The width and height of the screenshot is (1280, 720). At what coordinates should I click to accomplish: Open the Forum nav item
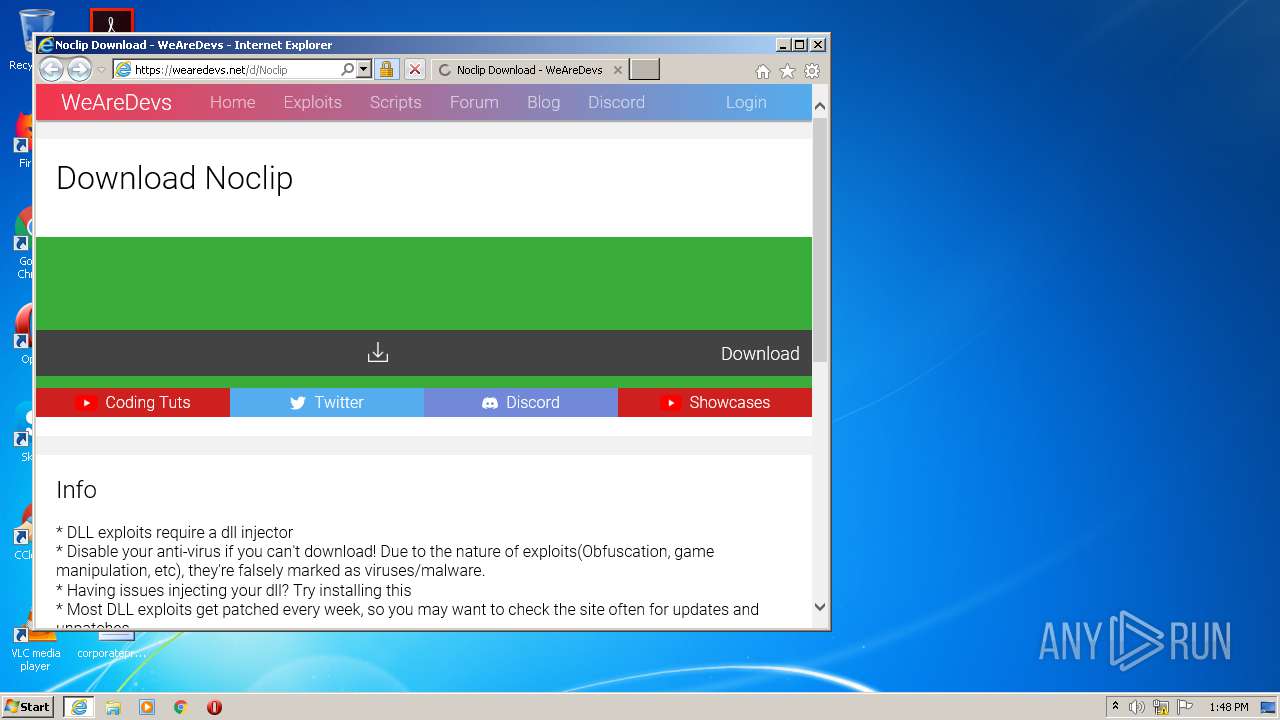pyautogui.click(x=474, y=102)
